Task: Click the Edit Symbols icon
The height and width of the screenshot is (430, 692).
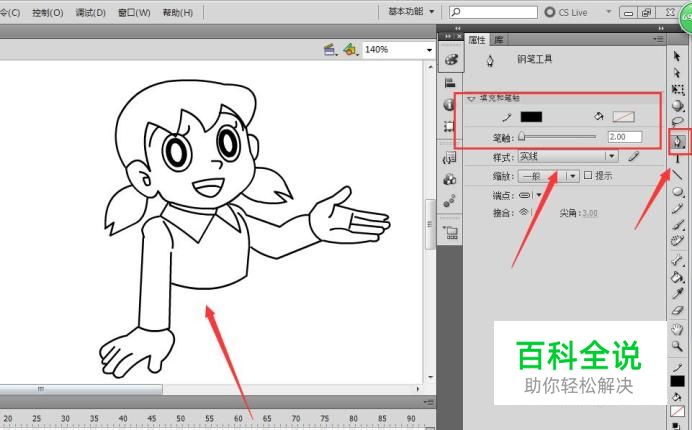Action: coord(350,50)
